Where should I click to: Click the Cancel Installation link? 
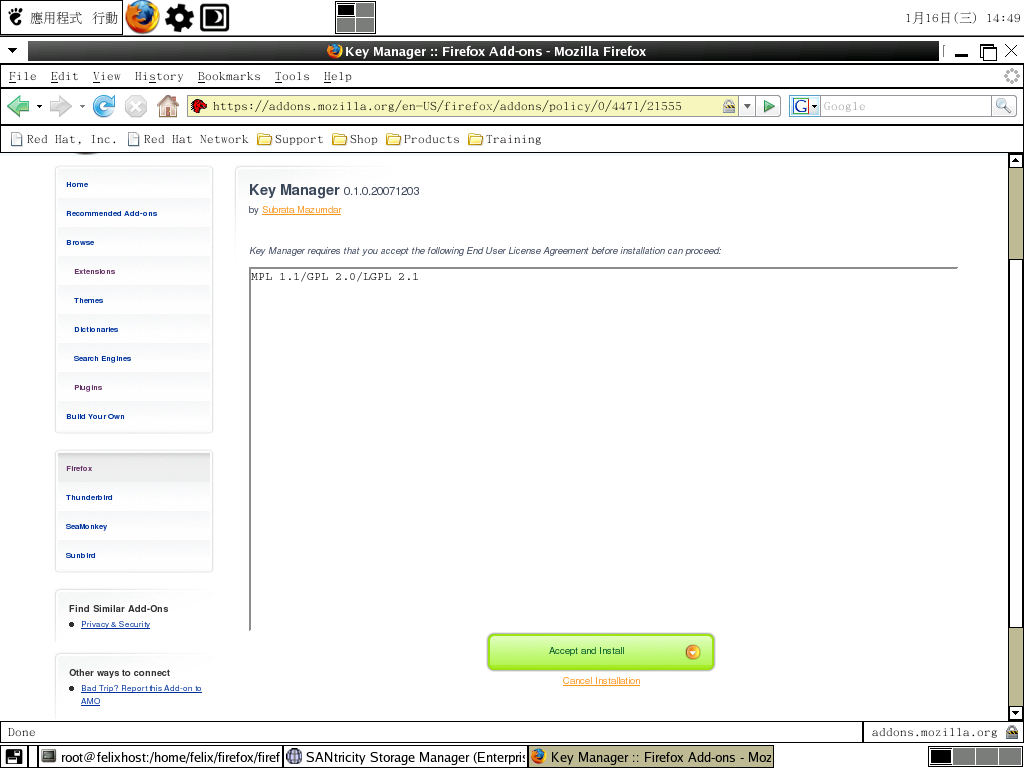(601, 680)
